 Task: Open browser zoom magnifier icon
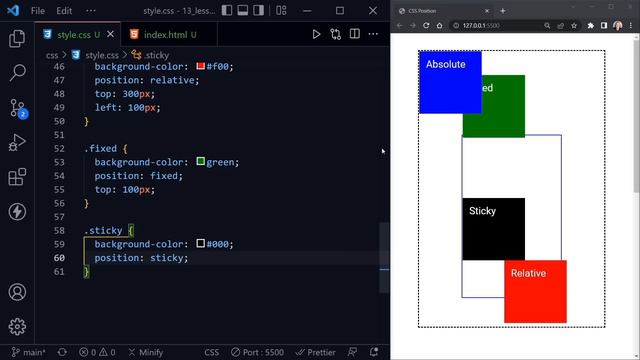pos(547,25)
